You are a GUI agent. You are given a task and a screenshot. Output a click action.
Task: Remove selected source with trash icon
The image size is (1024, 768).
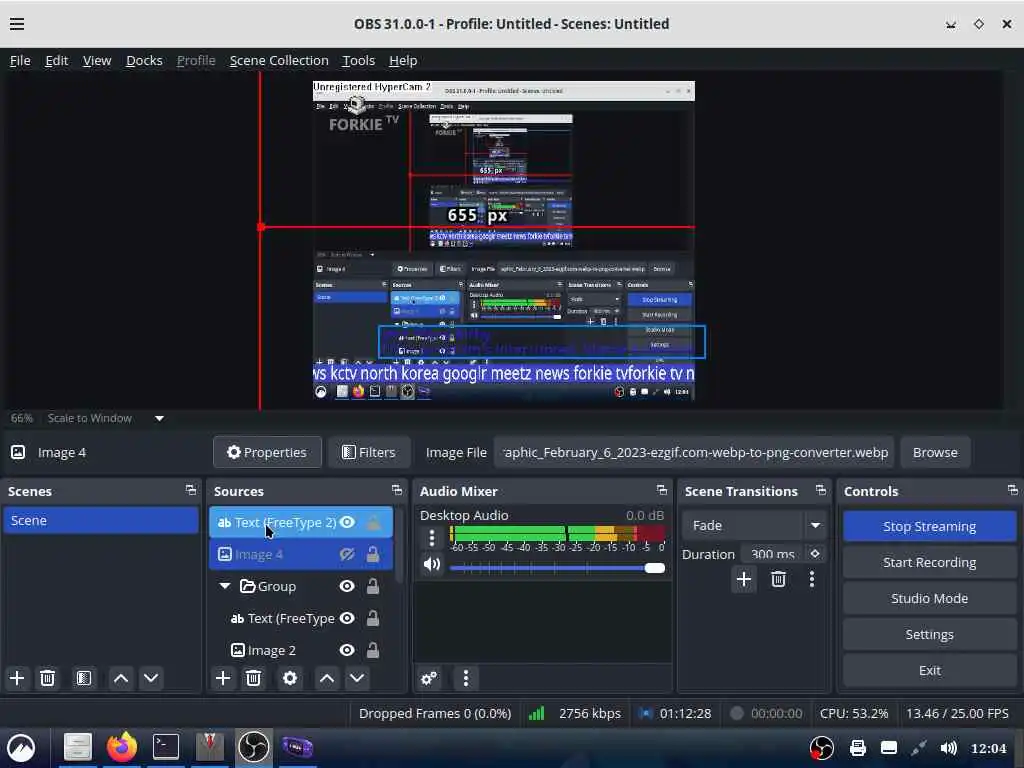tap(253, 678)
